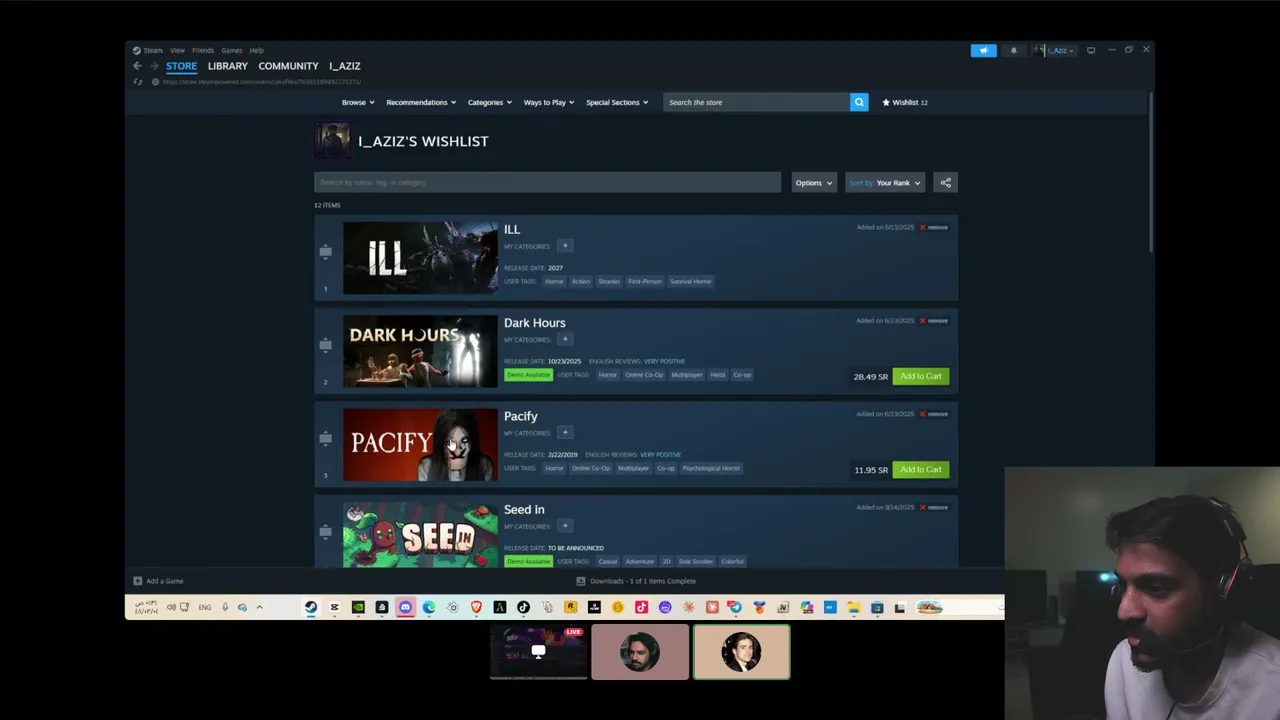The height and width of the screenshot is (720, 1280).
Task: Open the Categories dropdown
Action: click(x=490, y=102)
